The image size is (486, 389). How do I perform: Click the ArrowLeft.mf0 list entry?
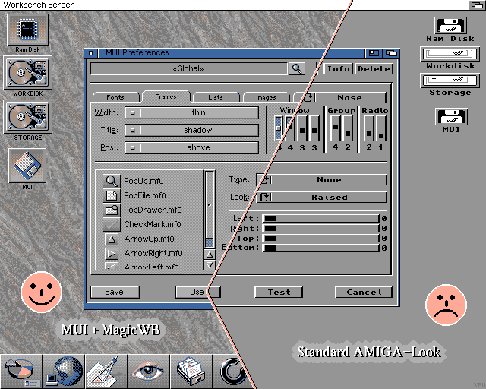click(151, 267)
